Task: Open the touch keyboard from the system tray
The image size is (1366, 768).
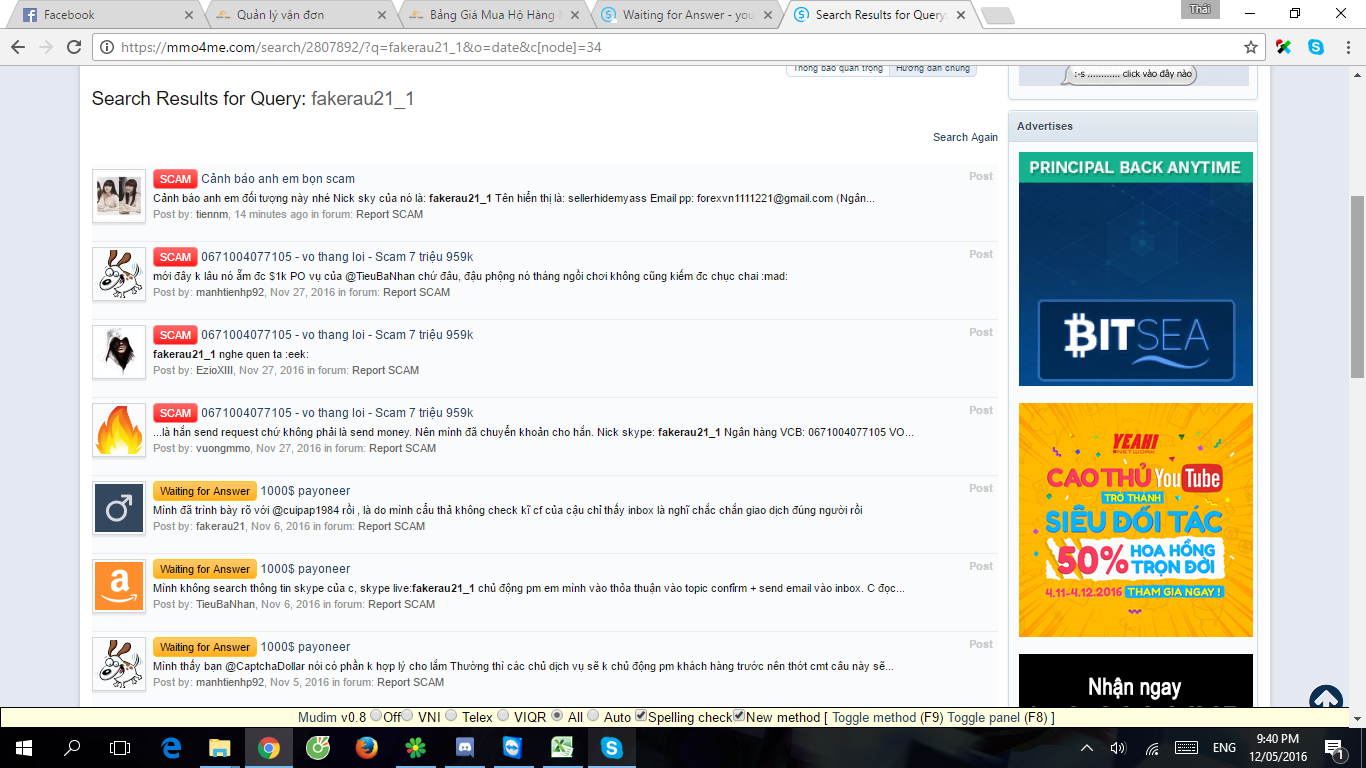Action: [1186, 748]
